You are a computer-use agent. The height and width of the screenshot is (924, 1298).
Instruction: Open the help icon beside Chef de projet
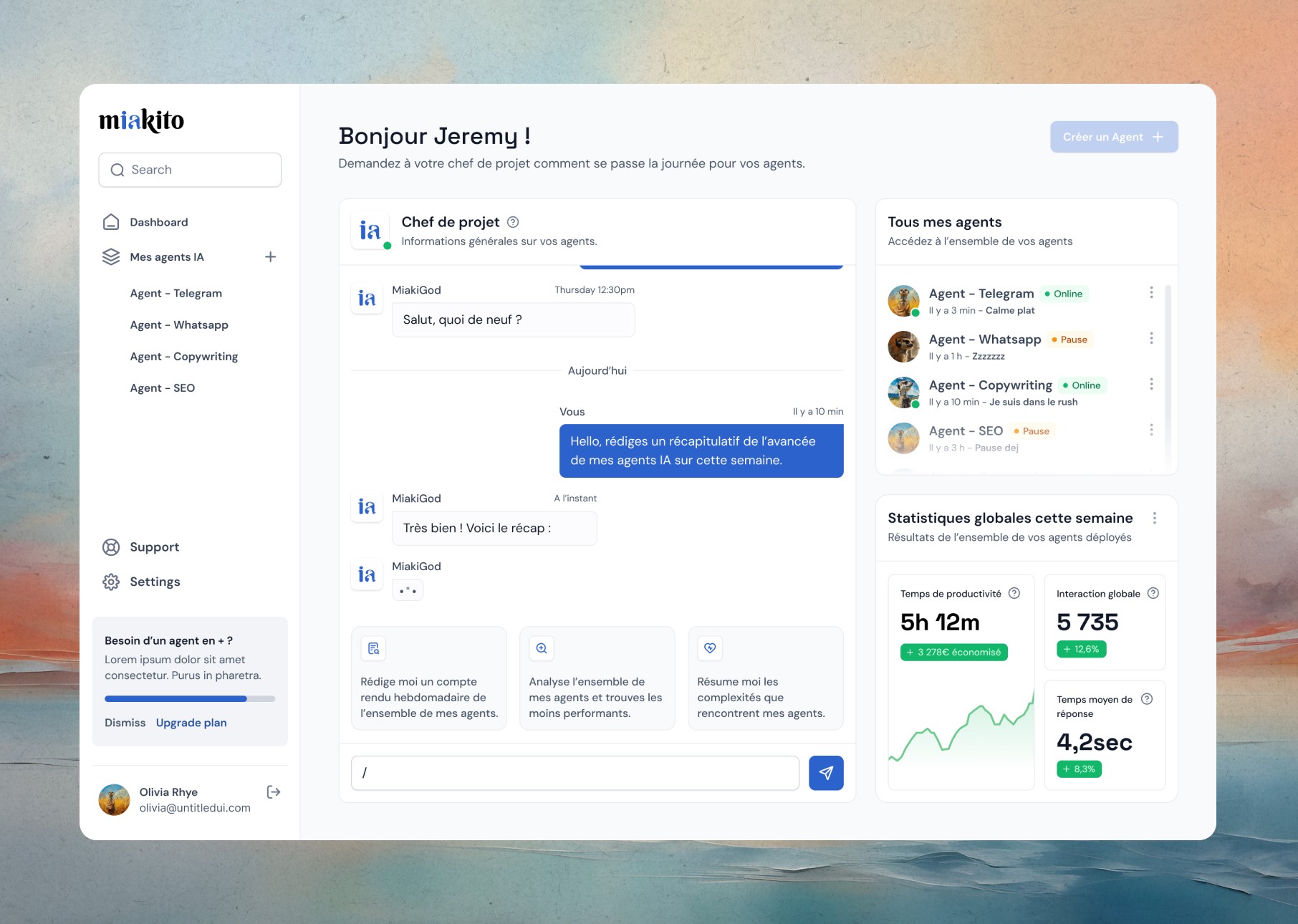(513, 222)
